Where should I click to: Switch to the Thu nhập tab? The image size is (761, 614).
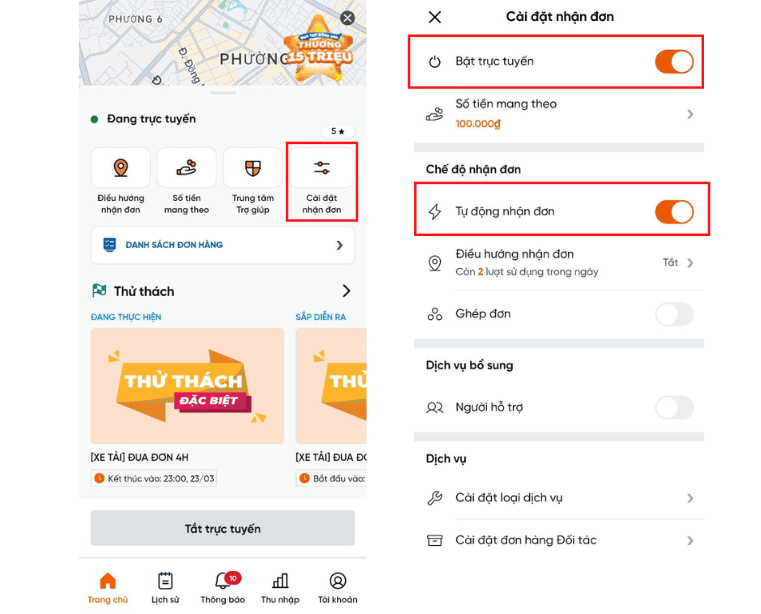(x=280, y=586)
